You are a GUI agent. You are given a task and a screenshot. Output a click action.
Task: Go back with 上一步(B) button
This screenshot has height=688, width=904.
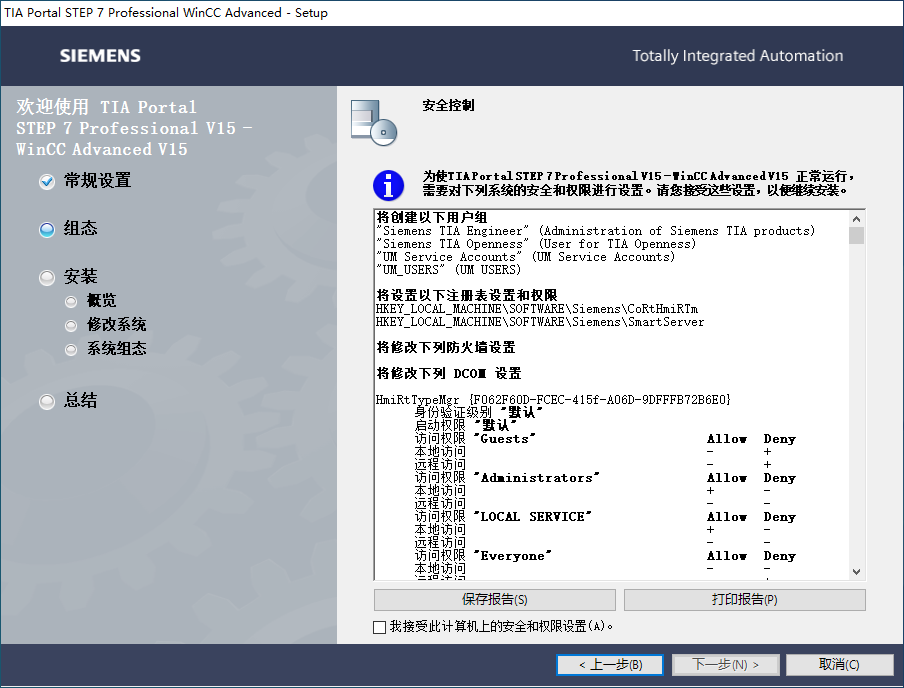click(x=610, y=665)
